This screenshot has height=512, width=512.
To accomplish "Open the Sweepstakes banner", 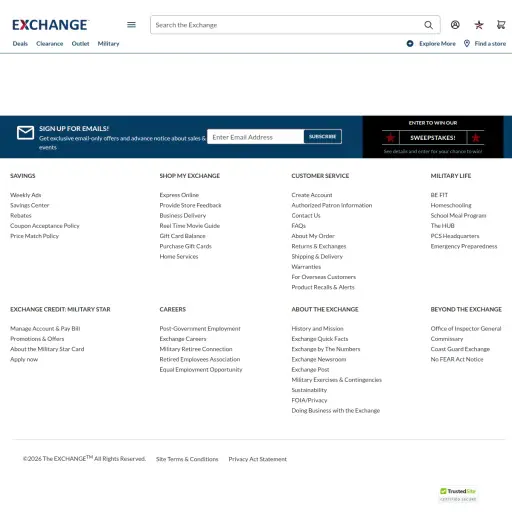I will pyautogui.click(x=433, y=137).
